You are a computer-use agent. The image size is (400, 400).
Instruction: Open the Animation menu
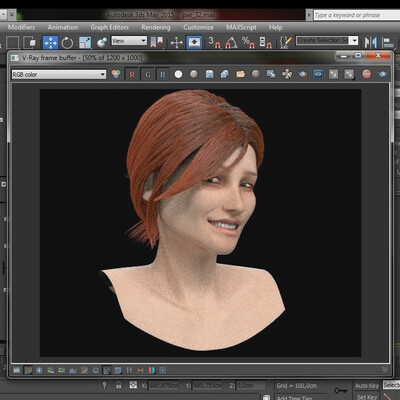[x=63, y=27]
